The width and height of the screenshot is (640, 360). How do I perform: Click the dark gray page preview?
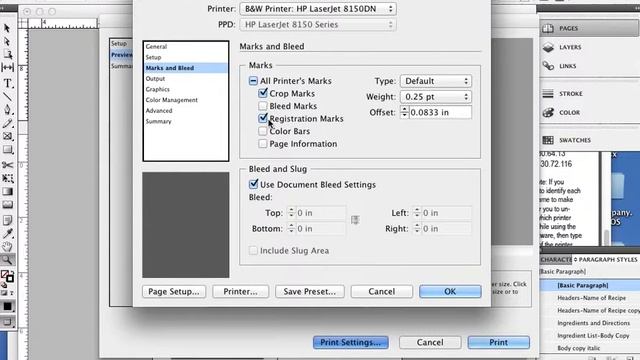pyautogui.click(x=186, y=225)
